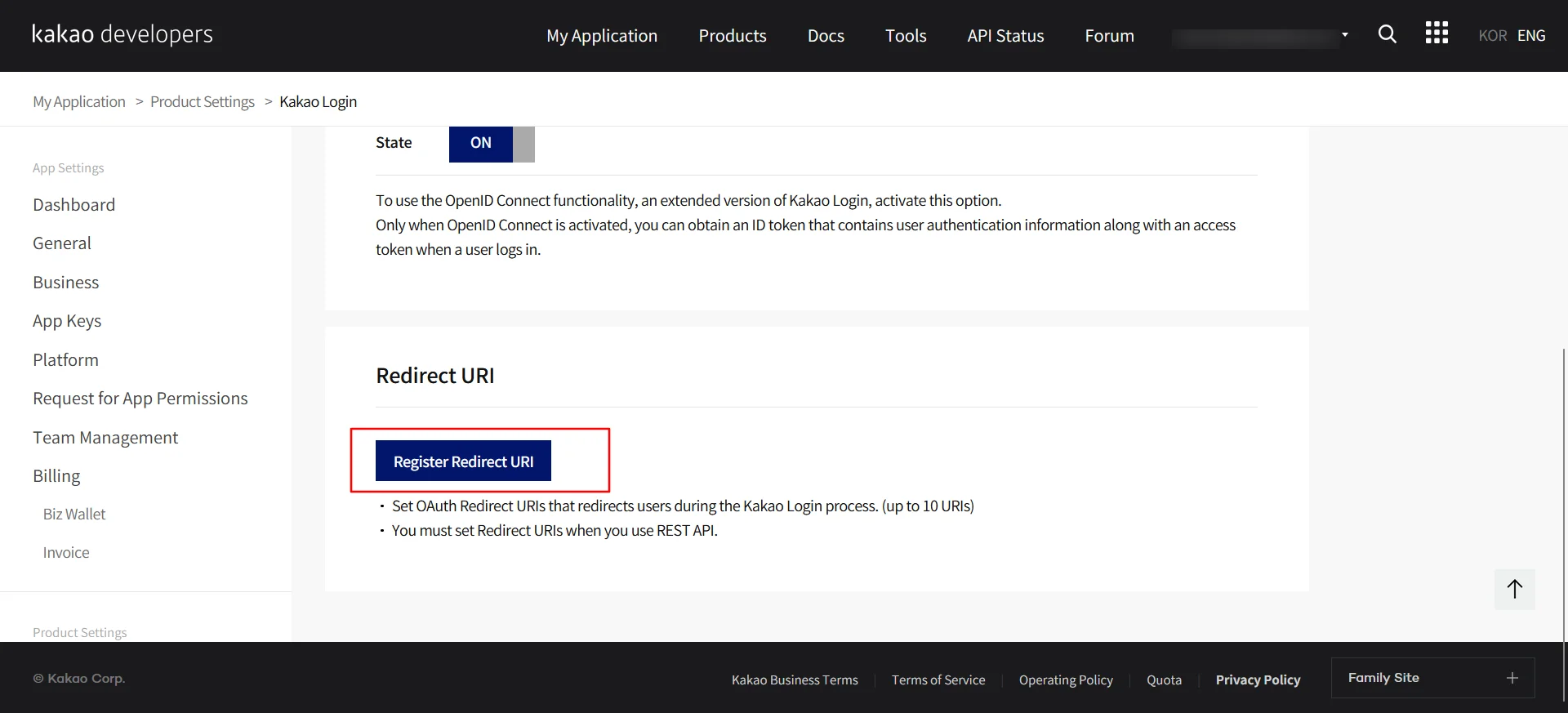Screen dimensions: 1568x713
Task: Open Kakao Business Terms link
Action: pyautogui.click(x=795, y=680)
